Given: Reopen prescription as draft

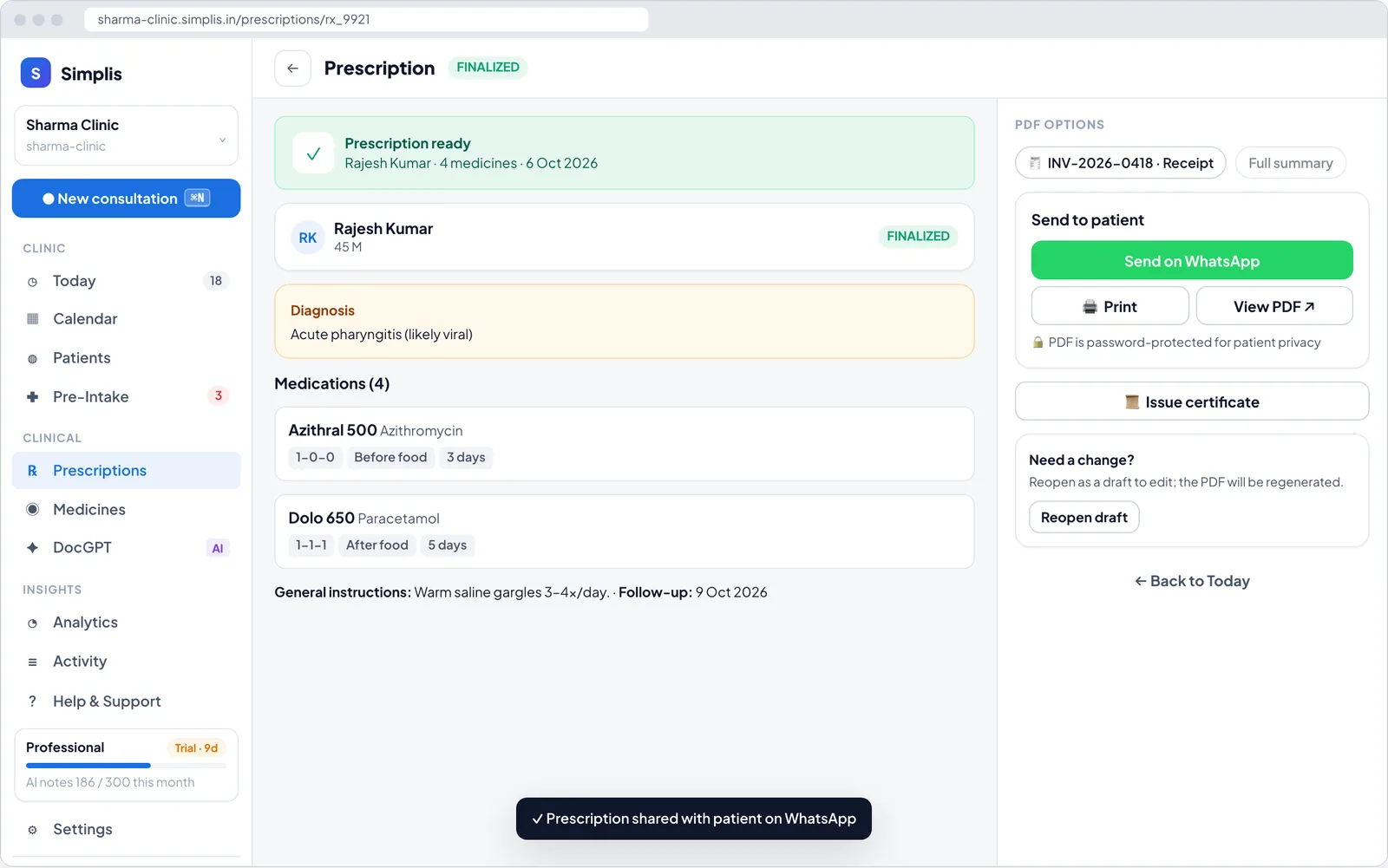Looking at the screenshot, I should point(1084,518).
